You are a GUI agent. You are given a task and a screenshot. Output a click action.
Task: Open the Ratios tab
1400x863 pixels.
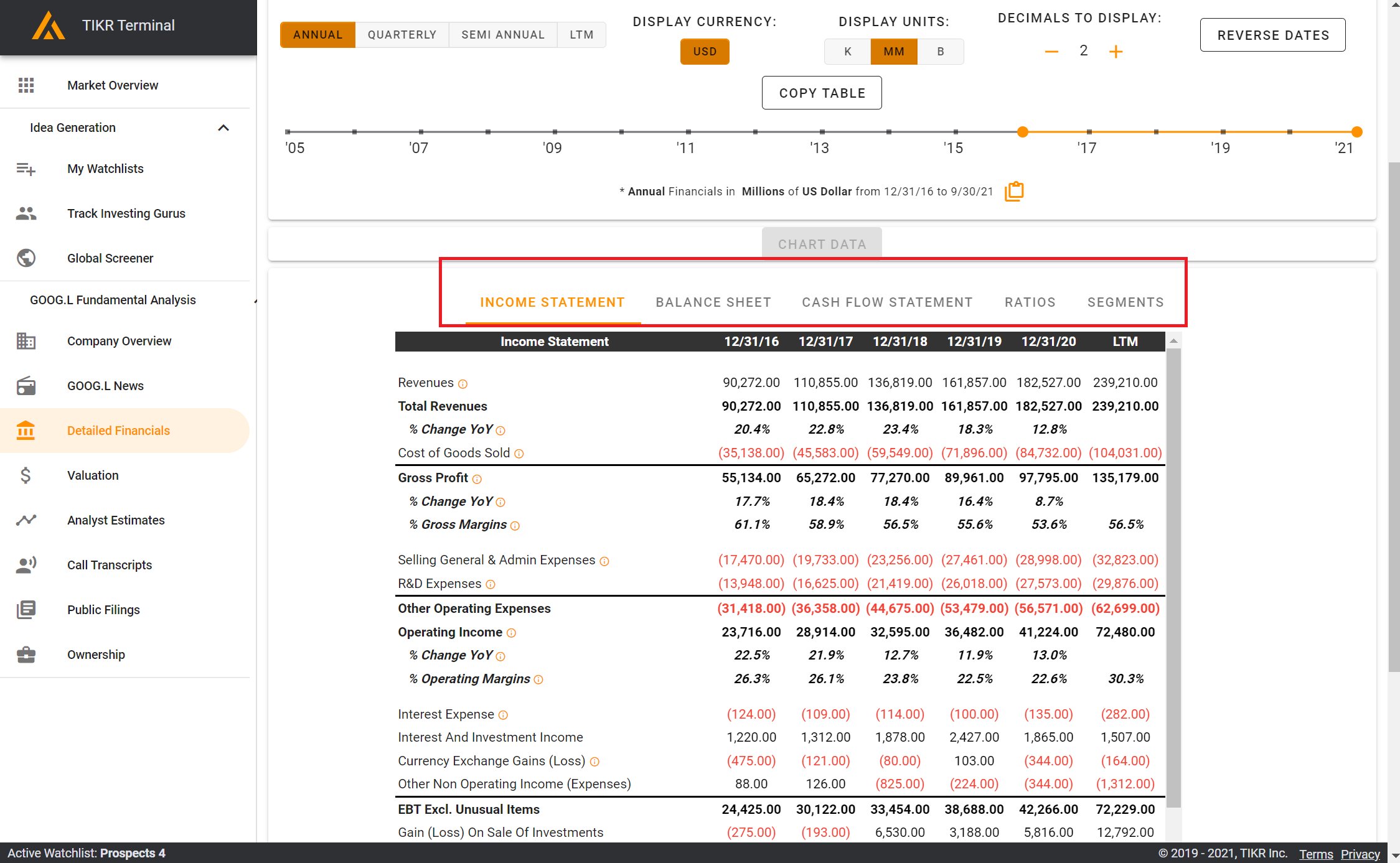[1030, 302]
